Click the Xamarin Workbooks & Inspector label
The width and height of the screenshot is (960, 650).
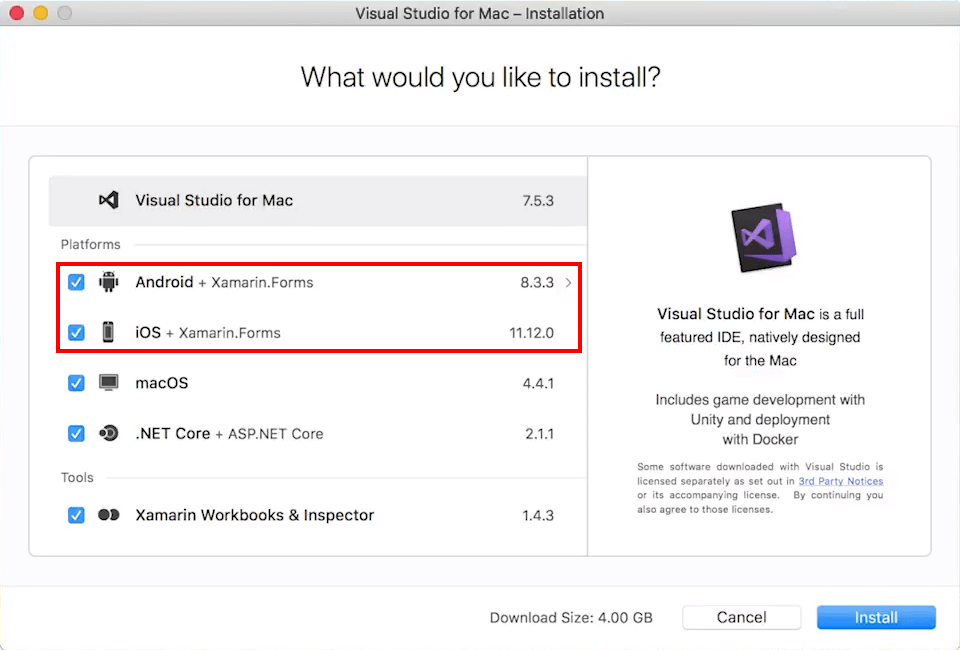click(255, 515)
